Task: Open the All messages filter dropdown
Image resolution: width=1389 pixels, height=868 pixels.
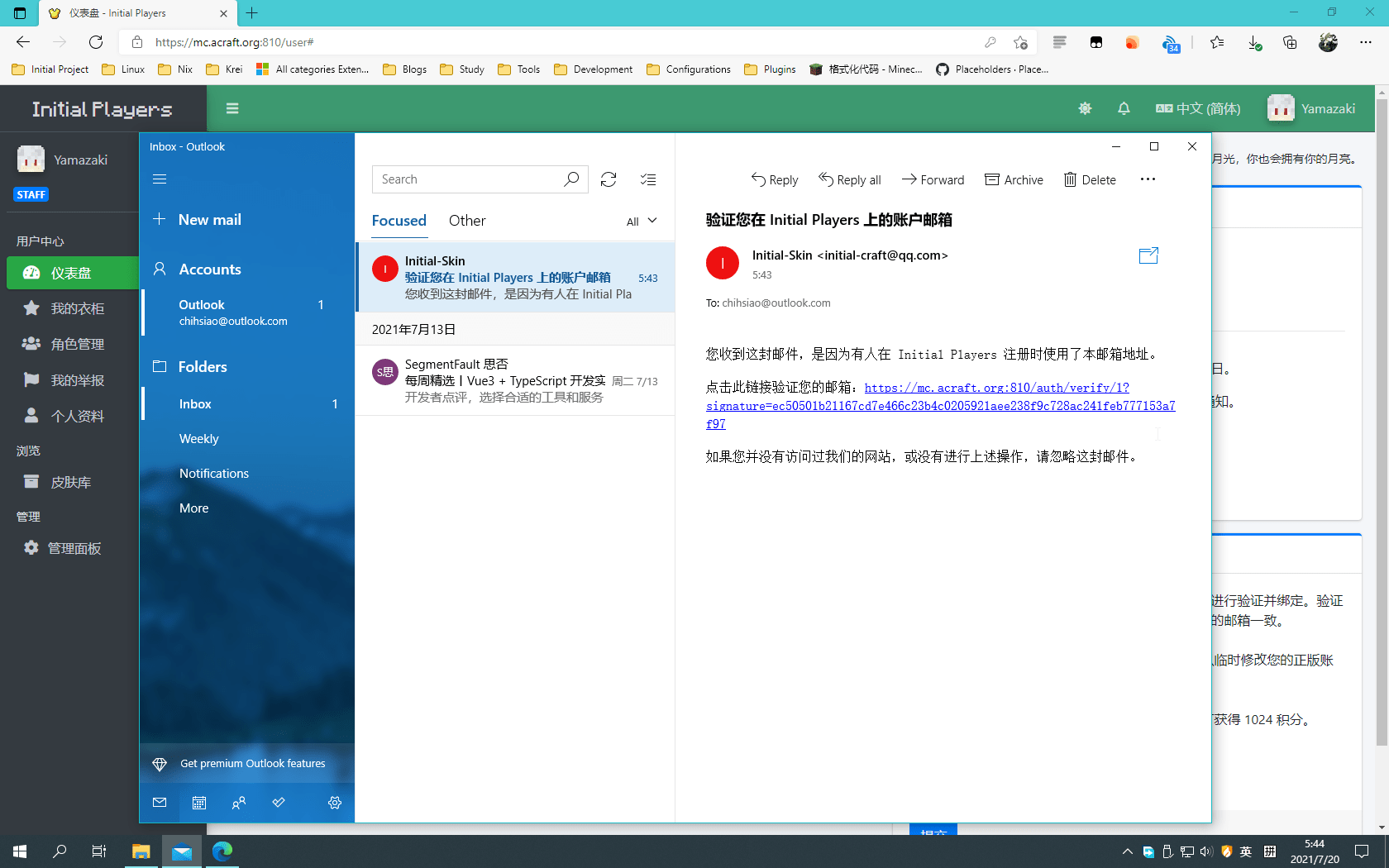Action: (642, 221)
